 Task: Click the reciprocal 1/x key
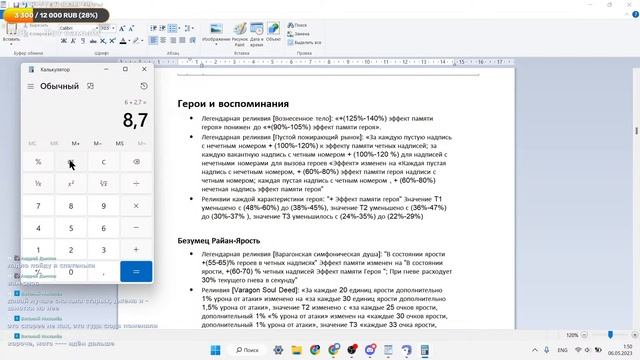click(38, 184)
